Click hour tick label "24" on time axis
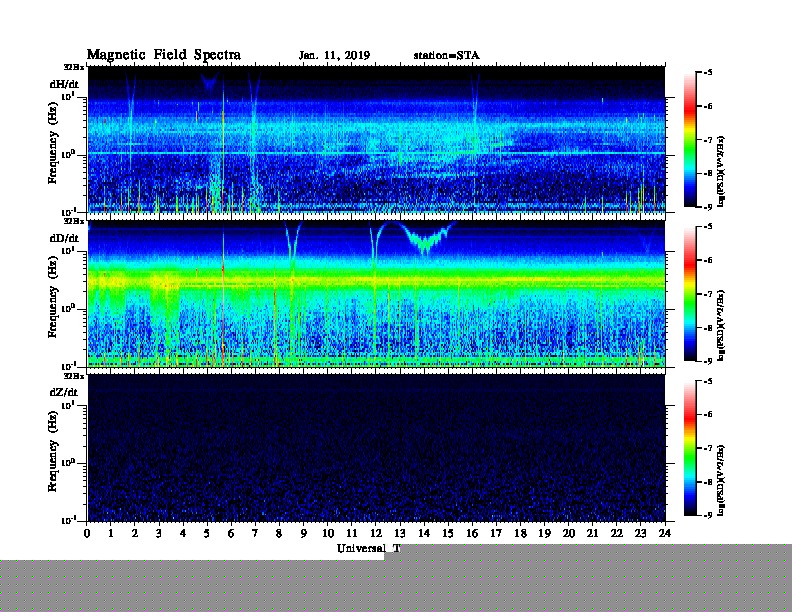The image size is (792, 612). coord(665,533)
